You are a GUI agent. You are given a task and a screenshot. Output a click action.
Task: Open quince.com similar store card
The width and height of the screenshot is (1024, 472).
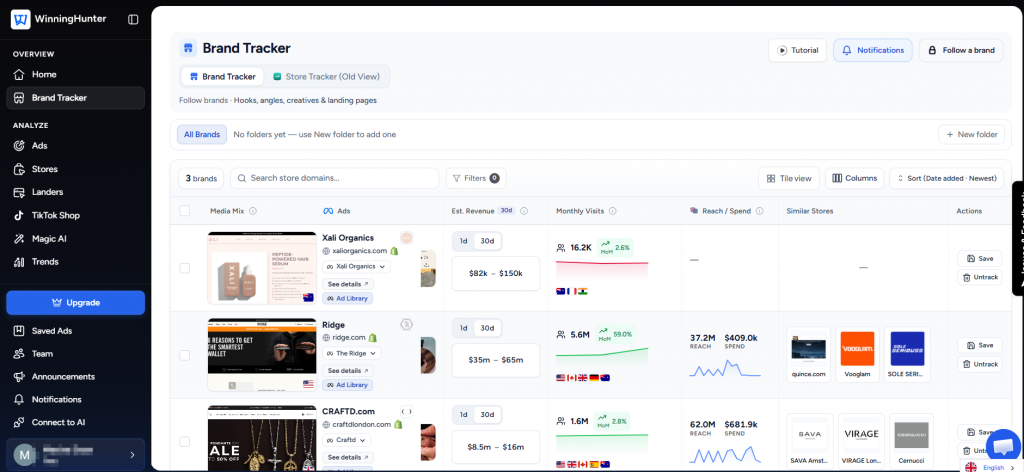(x=808, y=354)
